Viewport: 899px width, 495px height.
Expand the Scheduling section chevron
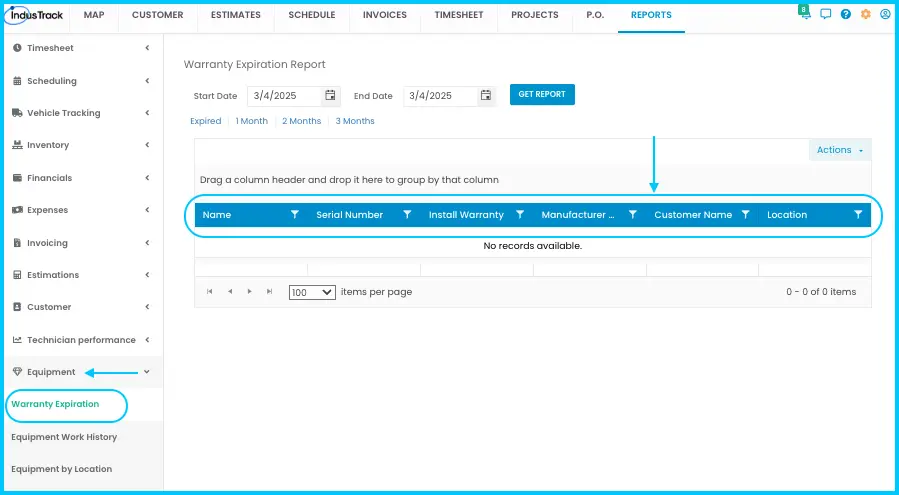(x=147, y=81)
